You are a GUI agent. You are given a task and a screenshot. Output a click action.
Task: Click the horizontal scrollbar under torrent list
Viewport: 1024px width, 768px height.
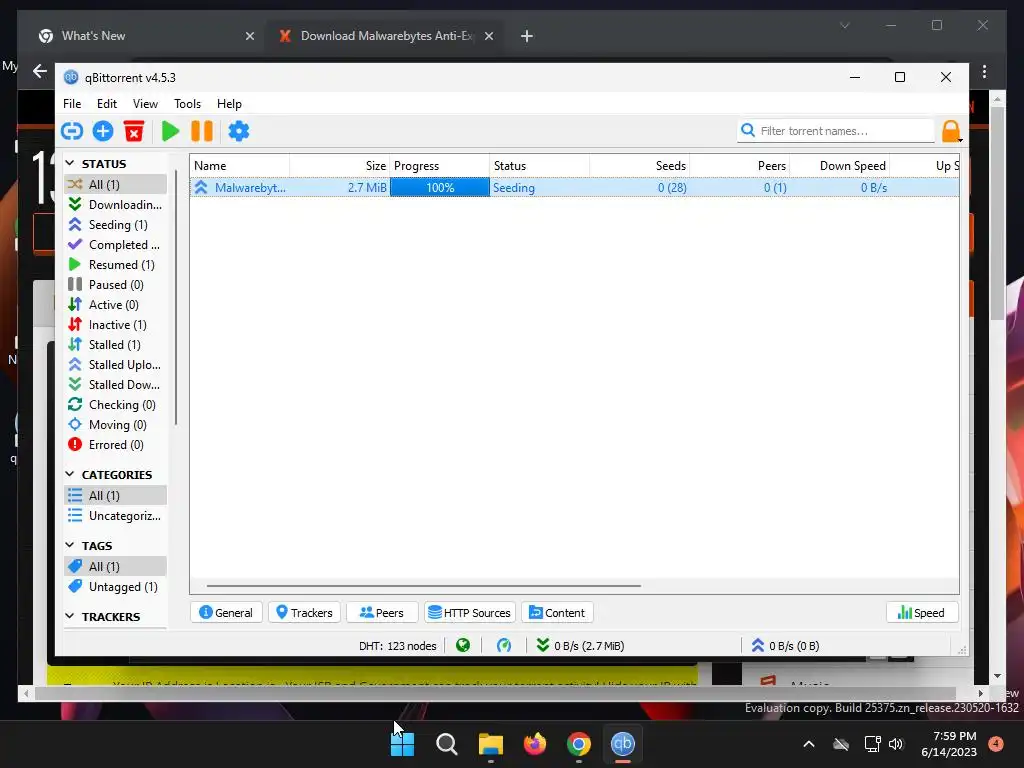click(424, 586)
